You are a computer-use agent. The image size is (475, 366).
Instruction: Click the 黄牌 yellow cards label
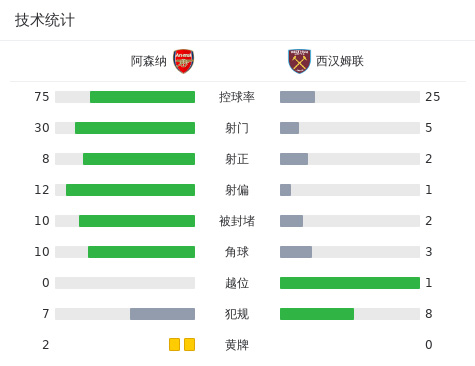pyautogui.click(x=237, y=345)
